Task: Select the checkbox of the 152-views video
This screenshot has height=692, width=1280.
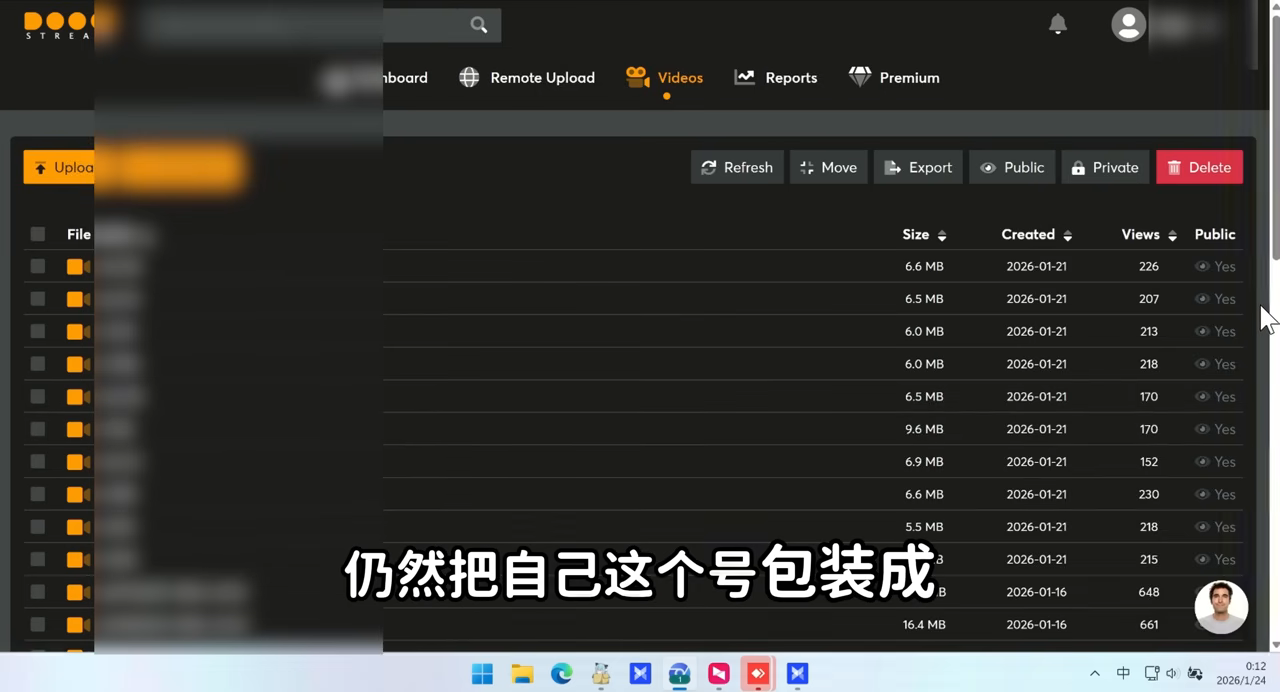Action: (x=38, y=461)
